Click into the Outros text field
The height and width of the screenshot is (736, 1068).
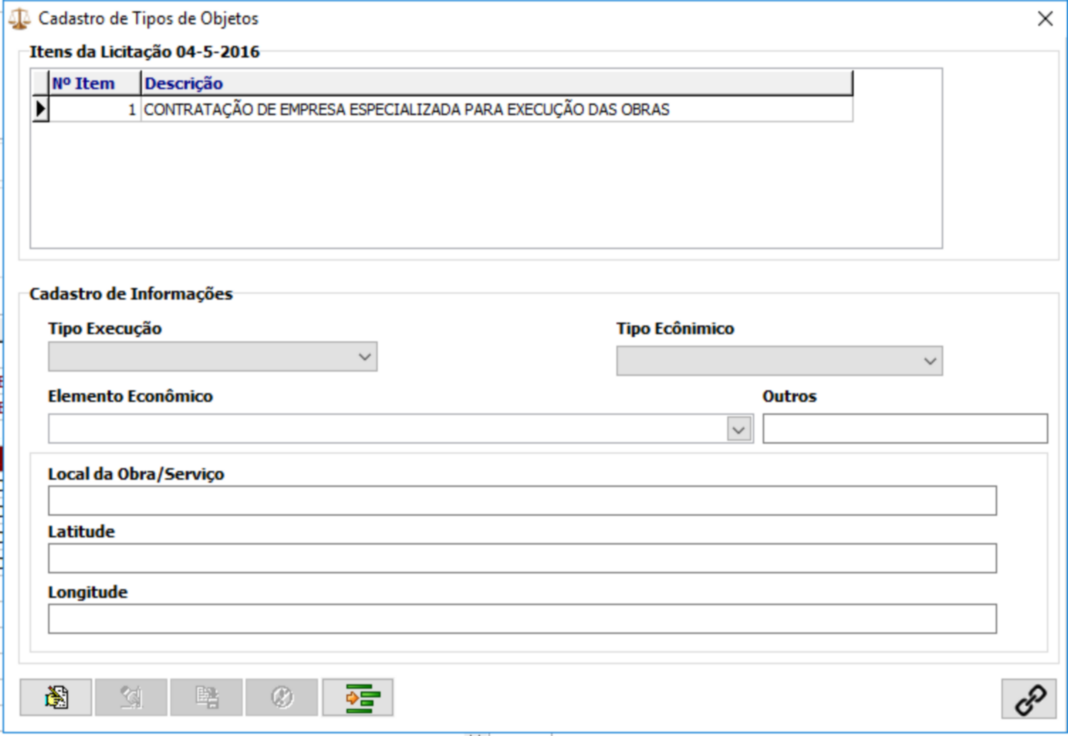[x=905, y=429]
